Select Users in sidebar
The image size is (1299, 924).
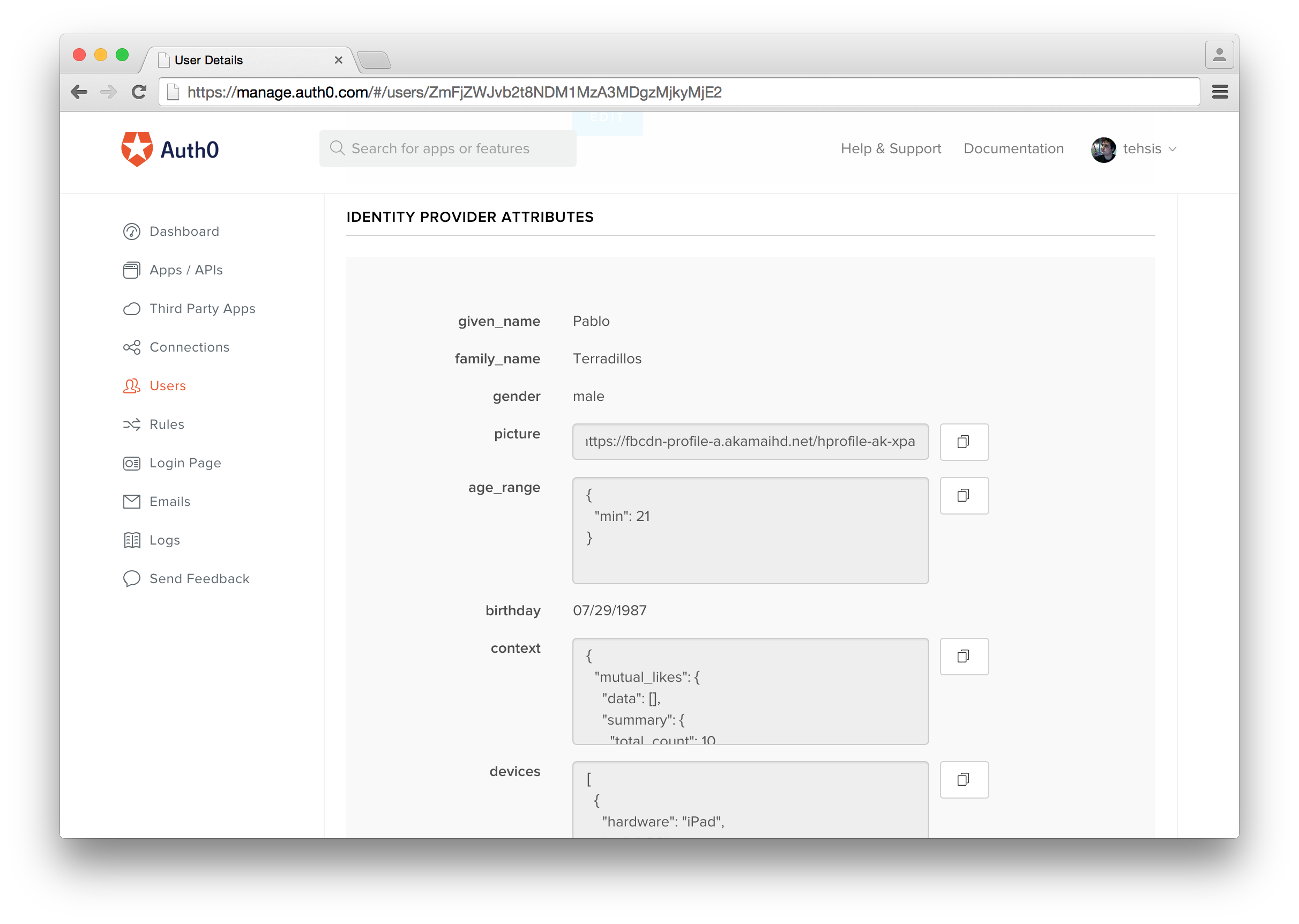(x=167, y=386)
